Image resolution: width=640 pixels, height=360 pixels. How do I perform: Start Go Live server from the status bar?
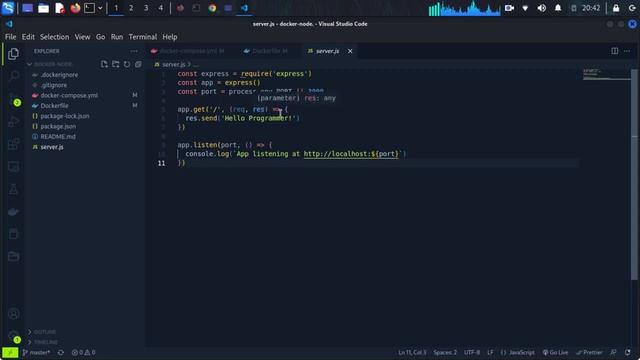click(555, 352)
